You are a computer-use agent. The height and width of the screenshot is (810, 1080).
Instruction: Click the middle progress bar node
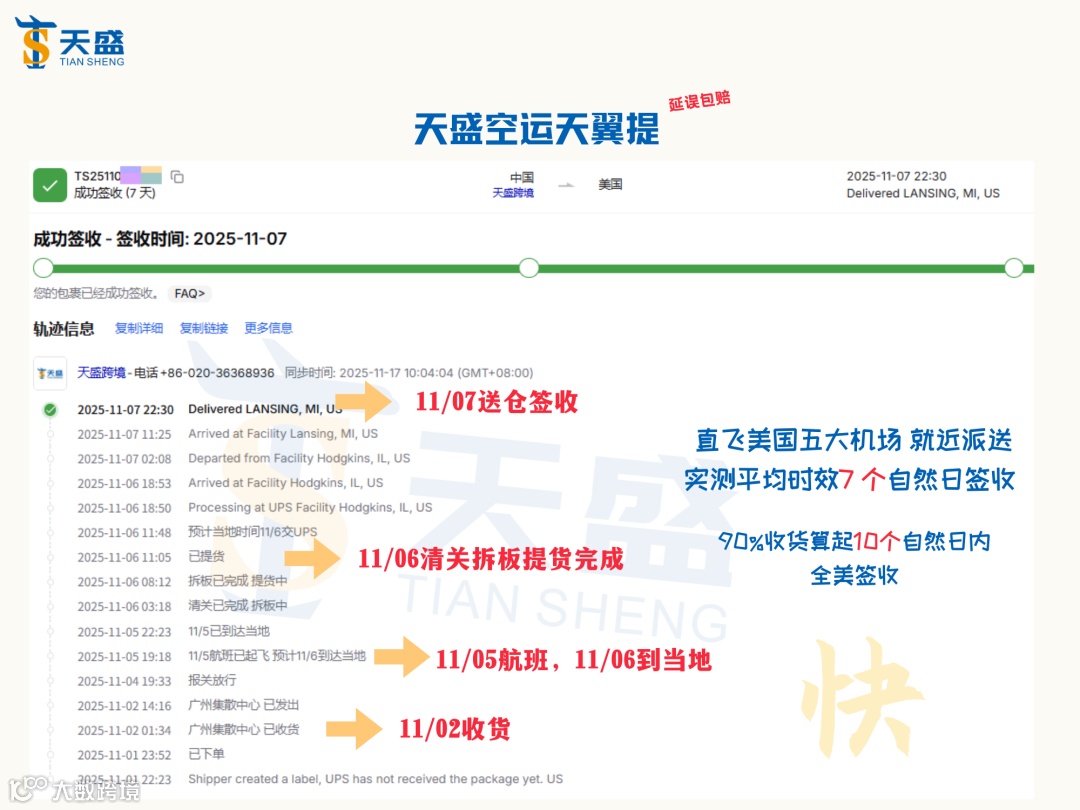pyautogui.click(x=529, y=268)
